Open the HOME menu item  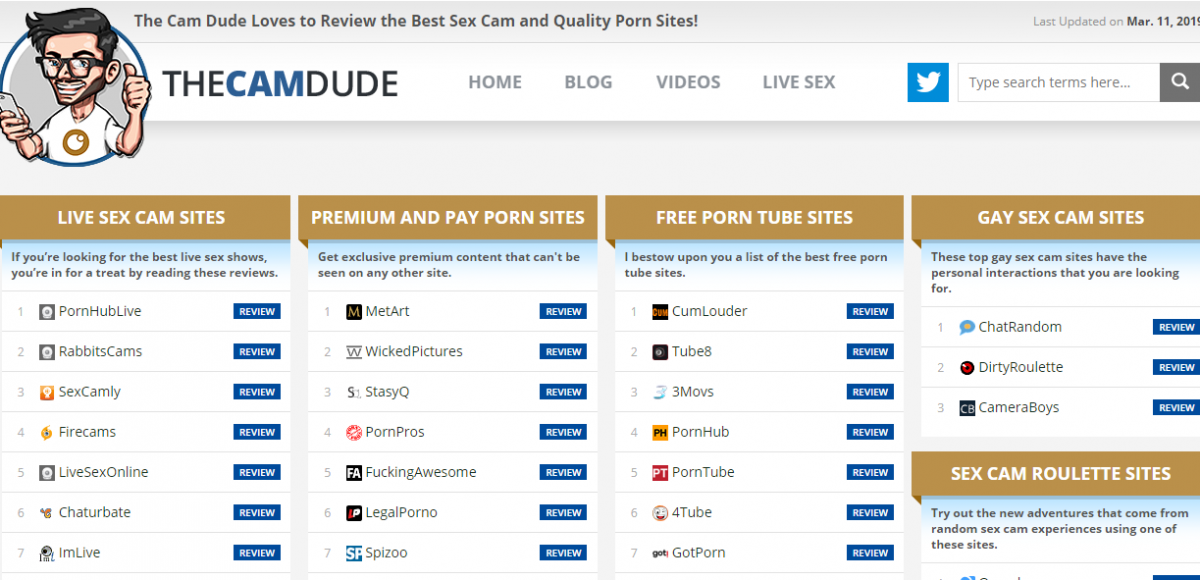(x=495, y=82)
